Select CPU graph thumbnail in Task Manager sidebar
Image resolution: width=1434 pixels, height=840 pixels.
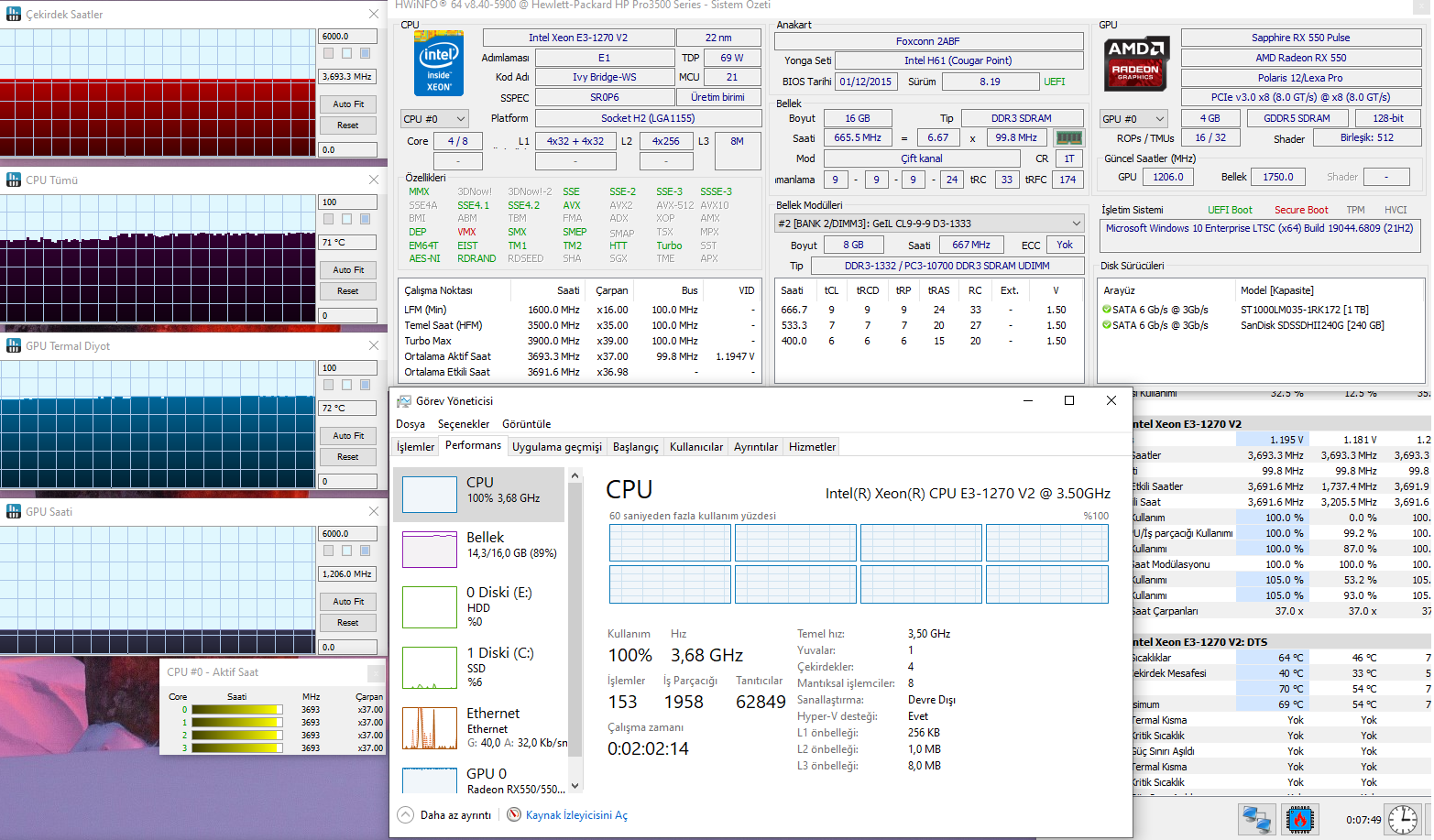click(x=430, y=495)
